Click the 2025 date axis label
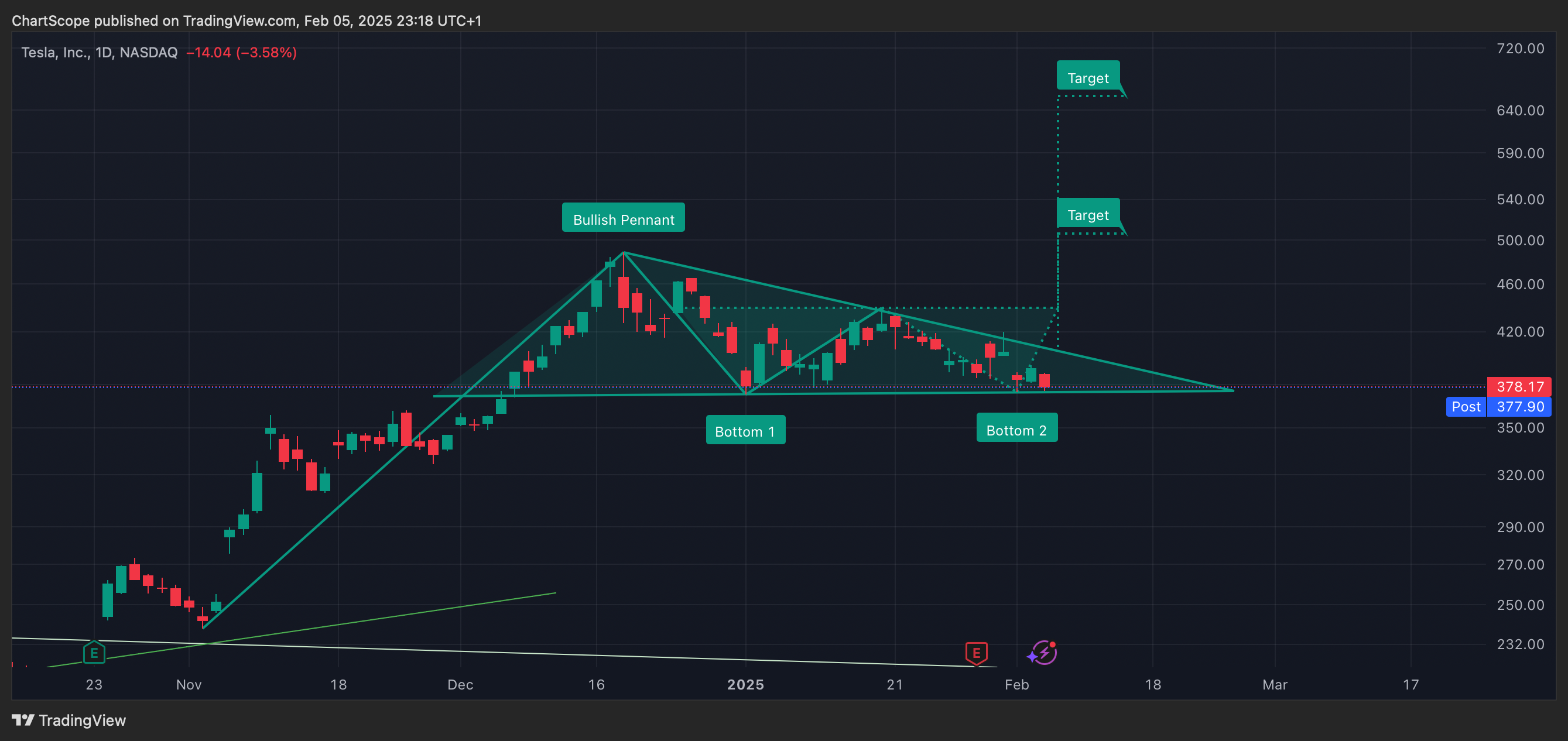The height and width of the screenshot is (741, 1568). pyautogui.click(x=745, y=684)
